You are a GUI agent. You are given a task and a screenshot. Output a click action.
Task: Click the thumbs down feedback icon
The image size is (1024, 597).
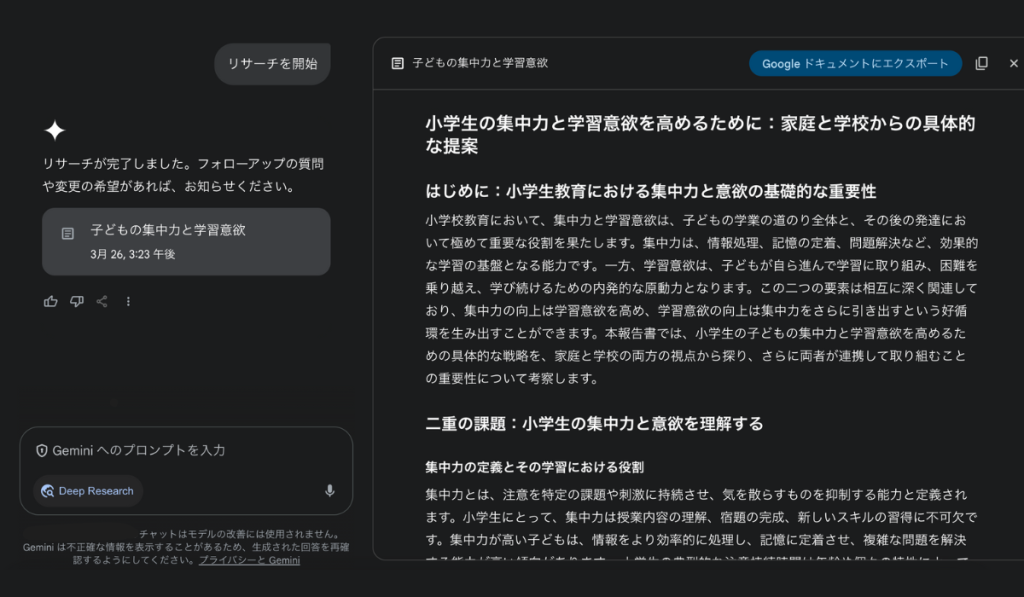(77, 302)
